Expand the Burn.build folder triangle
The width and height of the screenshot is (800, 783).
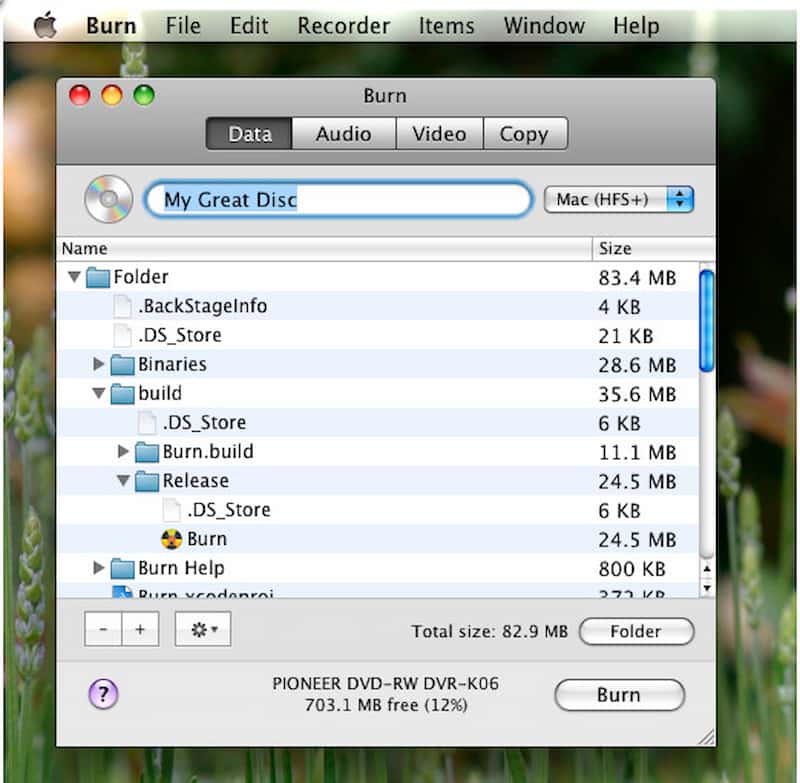tap(123, 452)
